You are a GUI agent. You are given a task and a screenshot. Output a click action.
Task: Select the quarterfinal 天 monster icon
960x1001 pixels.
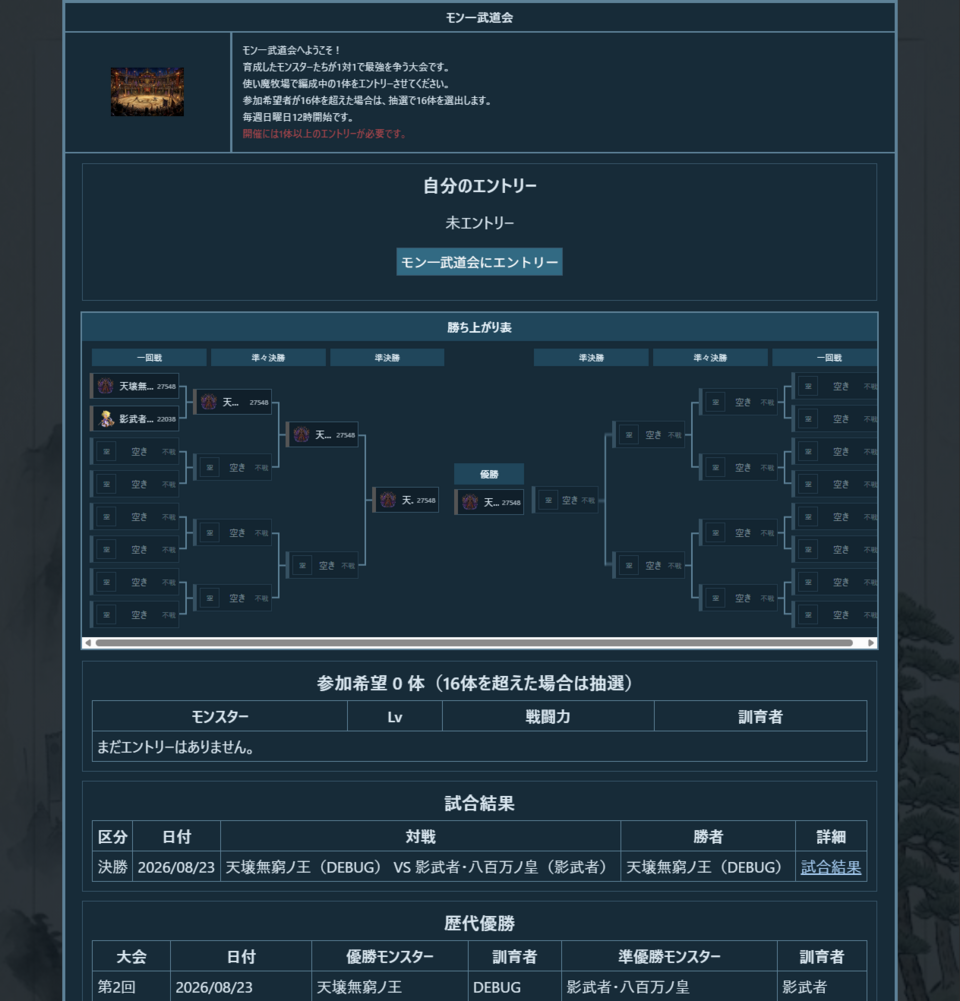coord(209,402)
